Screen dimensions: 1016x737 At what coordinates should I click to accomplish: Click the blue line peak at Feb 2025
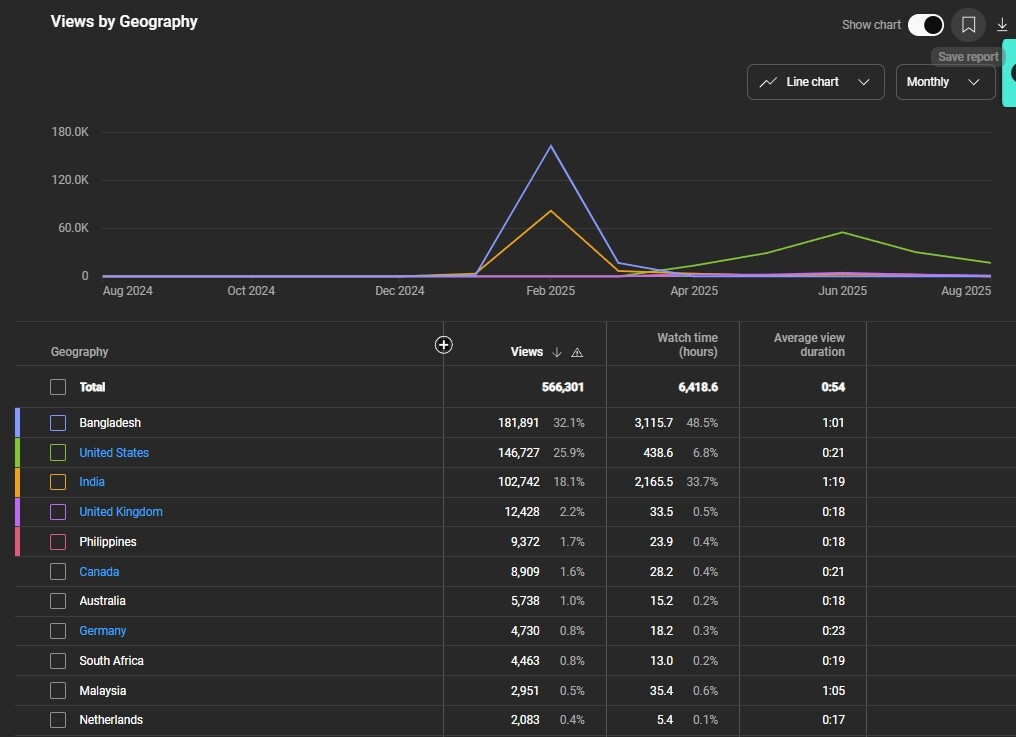550,146
